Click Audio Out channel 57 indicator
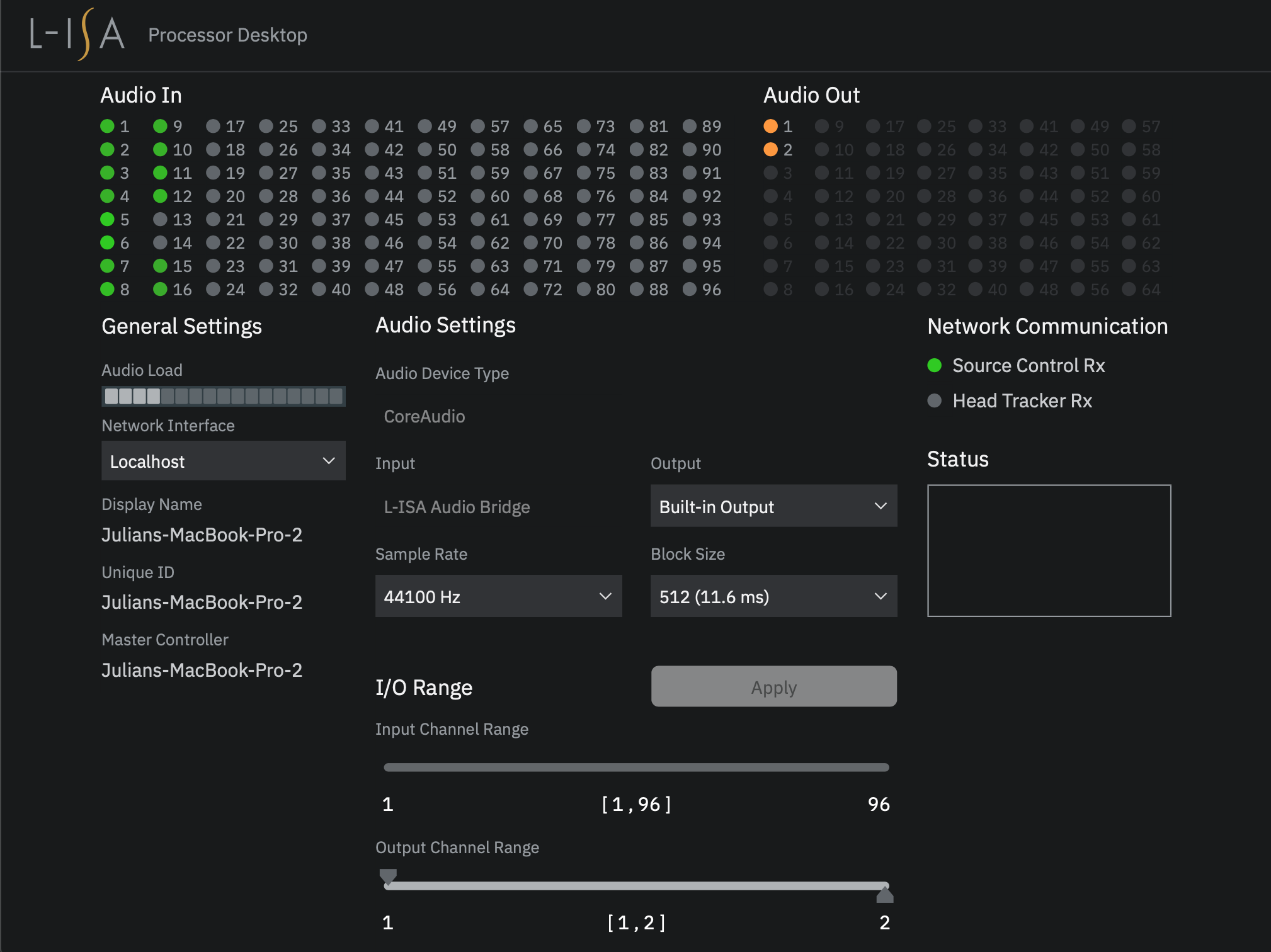Viewport: 1271px width, 952px height. (x=1129, y=127)
